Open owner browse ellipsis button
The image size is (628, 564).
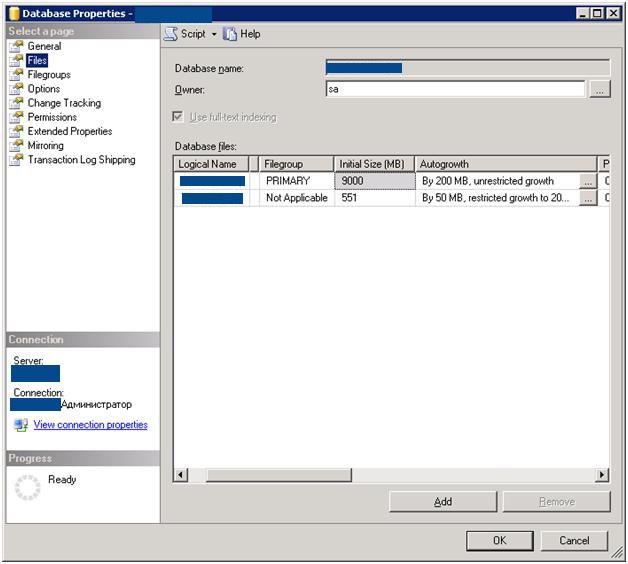[599, 90]
